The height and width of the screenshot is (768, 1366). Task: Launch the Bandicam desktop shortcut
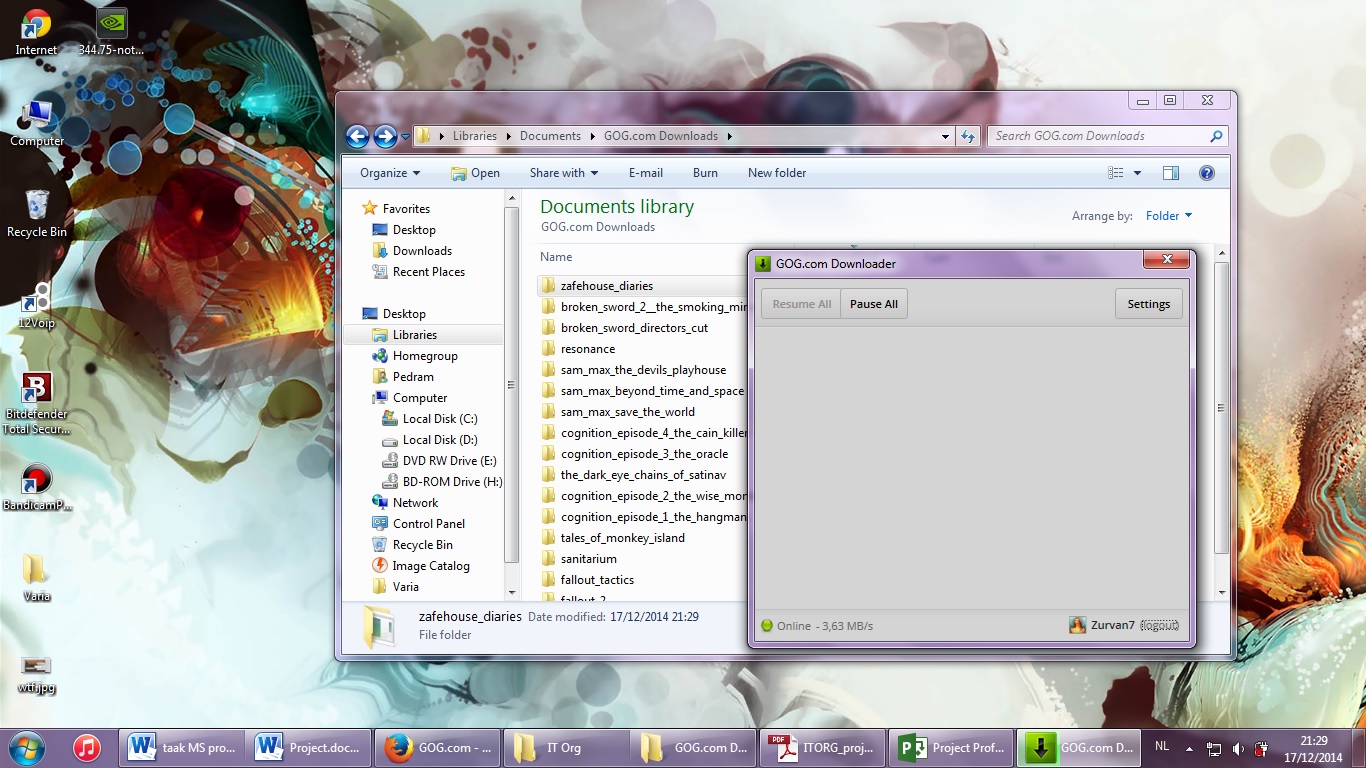(x=37, y=487)
